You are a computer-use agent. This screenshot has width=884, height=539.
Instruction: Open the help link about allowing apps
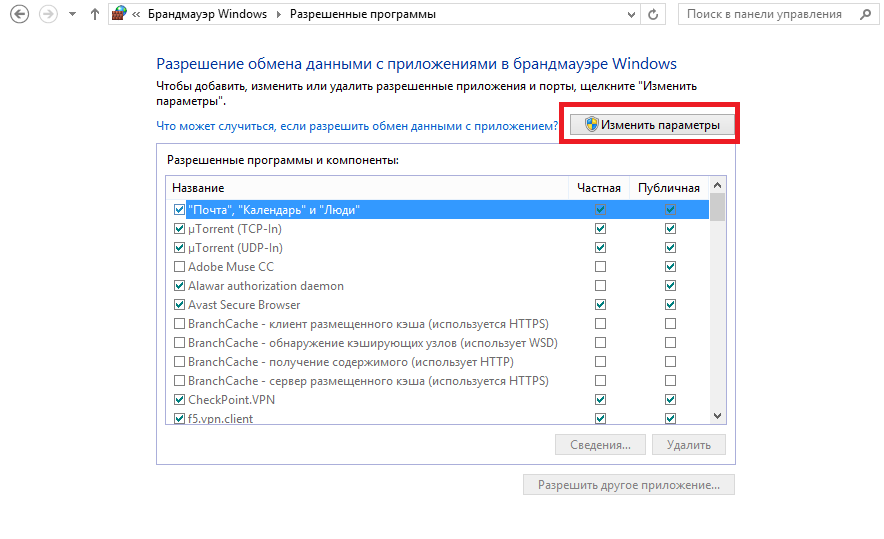click(x=357, y=126)
